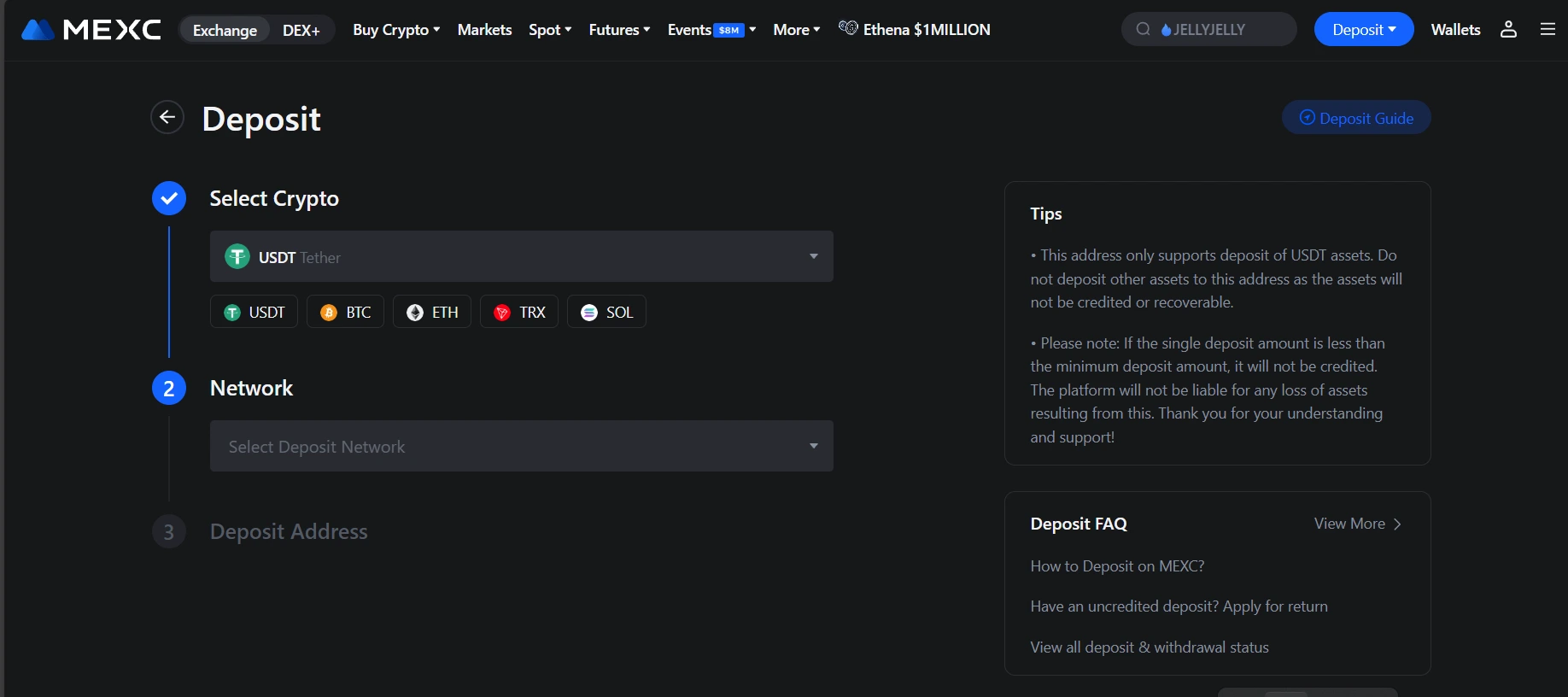The image size is (1568, 697).
Task: Click the View More chevron arrow
Action: (1397, 524)
